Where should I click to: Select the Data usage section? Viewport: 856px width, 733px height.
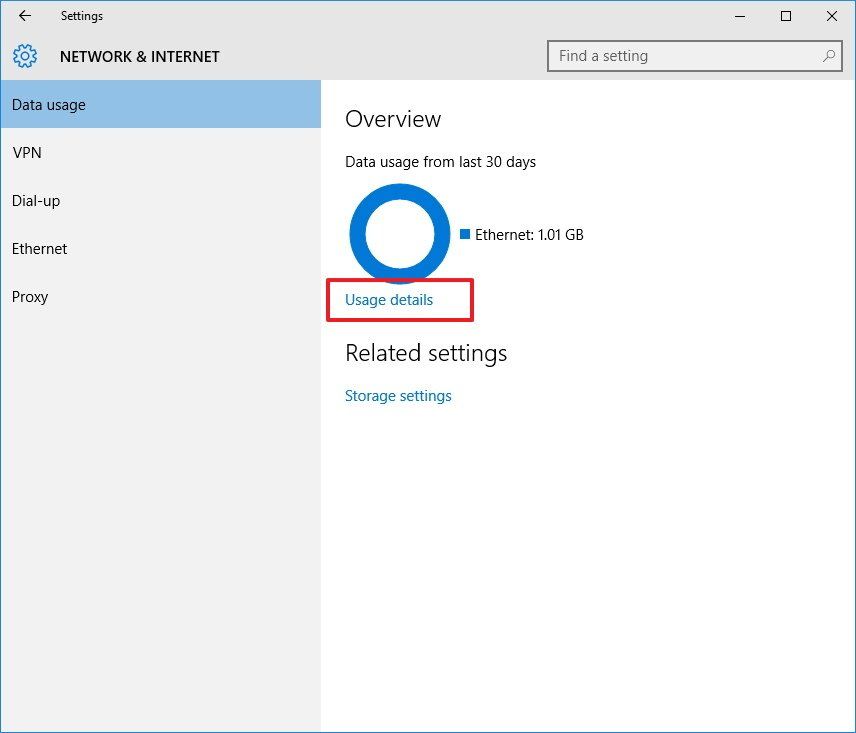click(x=46, y=104)
